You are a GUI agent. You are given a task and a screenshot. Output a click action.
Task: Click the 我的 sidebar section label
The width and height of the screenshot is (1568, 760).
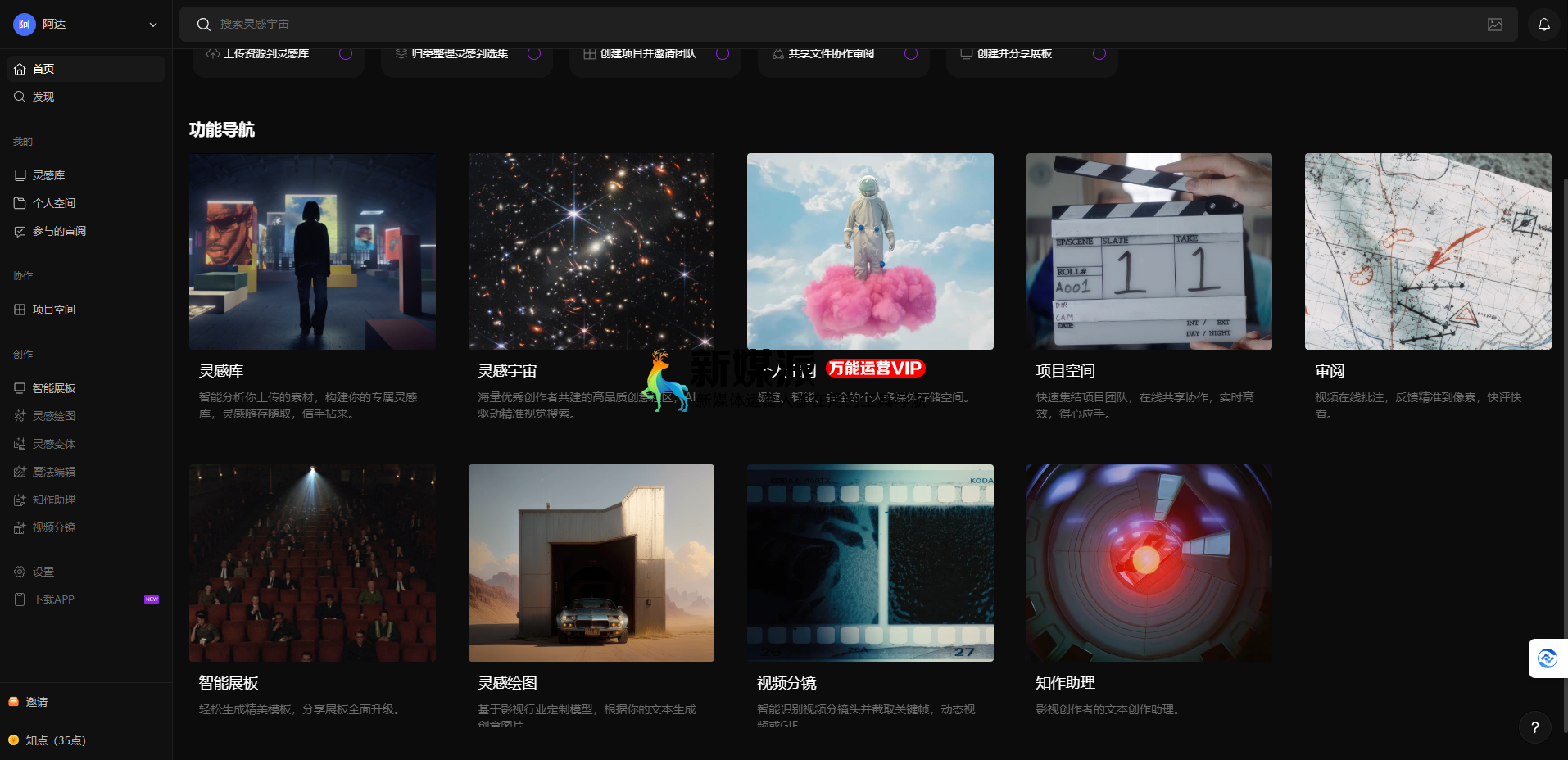(23, 142)
